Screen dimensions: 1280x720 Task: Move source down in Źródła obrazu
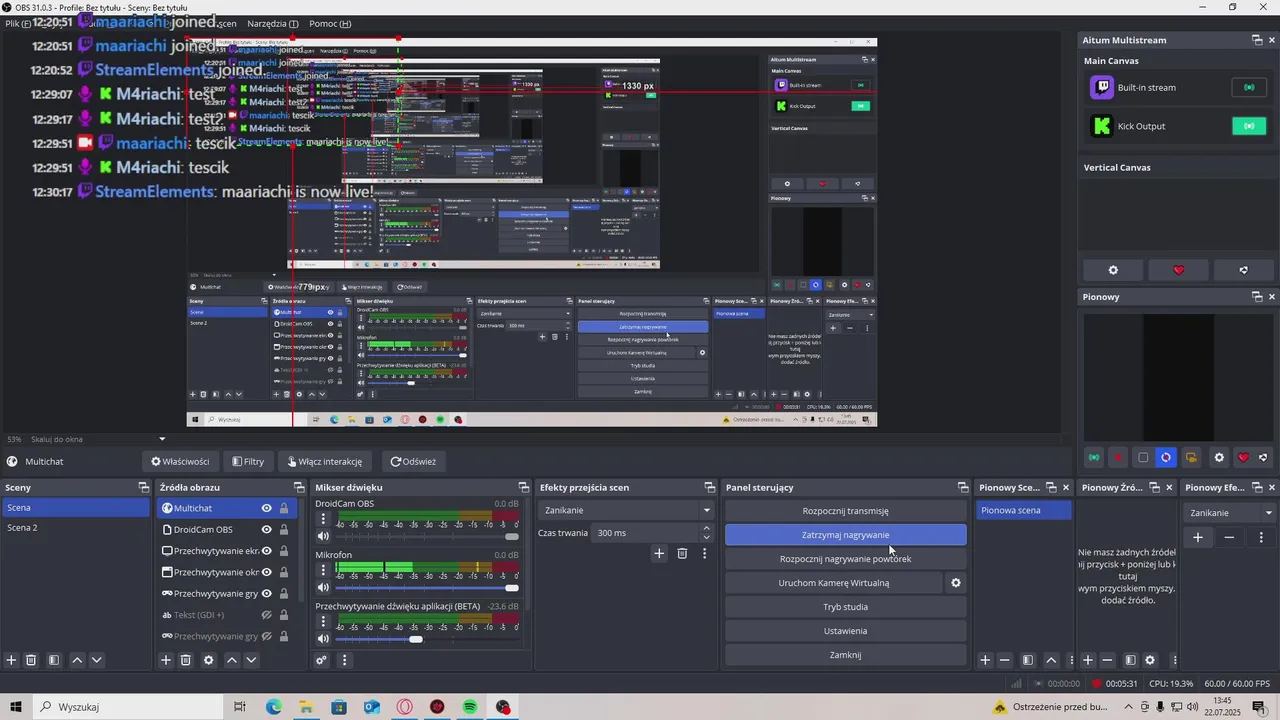point(251,660)
